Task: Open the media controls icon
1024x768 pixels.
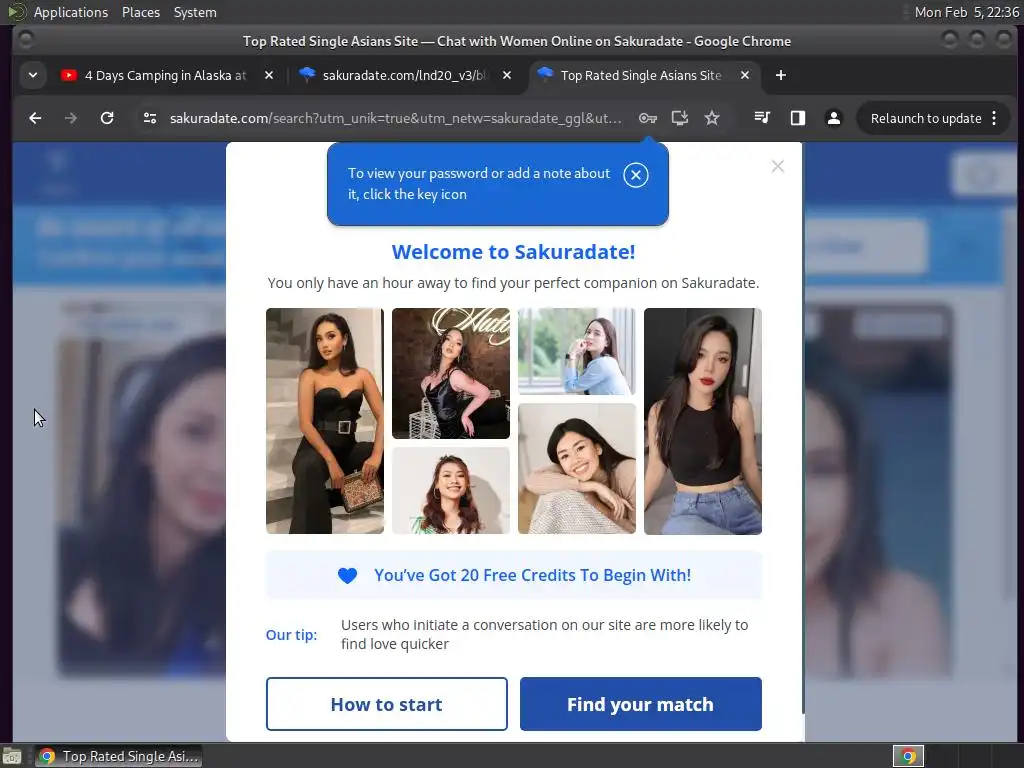Action: (x=762, y=118)
